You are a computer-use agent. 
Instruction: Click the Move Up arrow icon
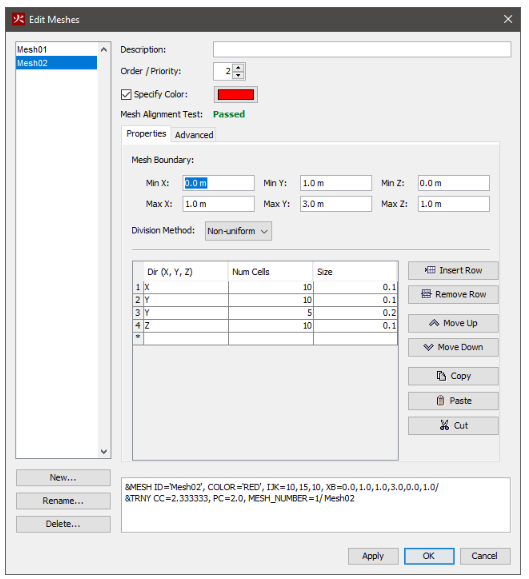point(434,323)
